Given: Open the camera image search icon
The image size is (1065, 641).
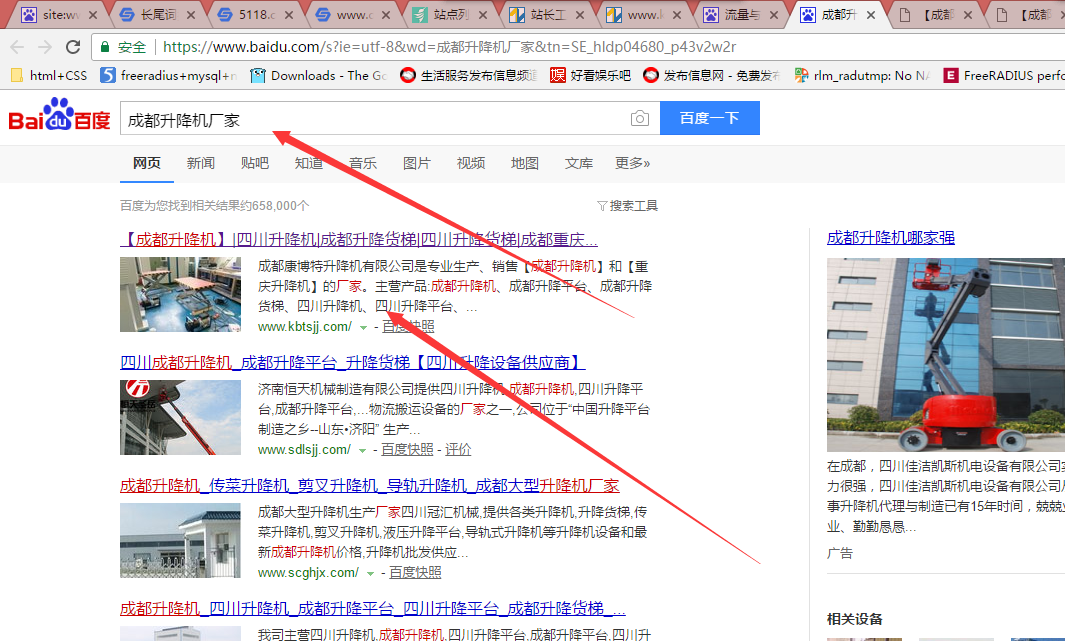Looking at the screenshot, I should (640, 119).
